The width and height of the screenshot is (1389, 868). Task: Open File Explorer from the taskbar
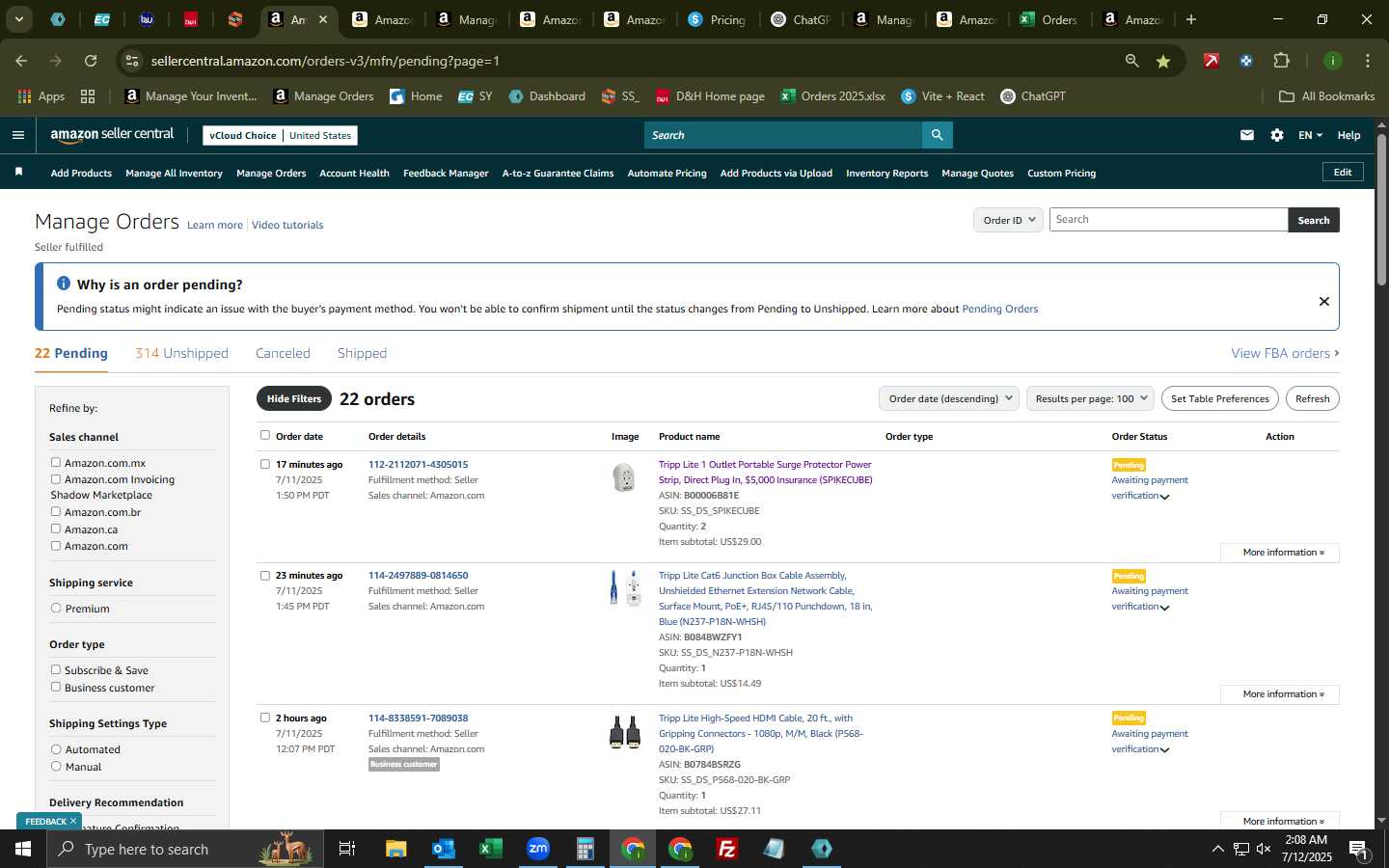pyautogui.click(x=396, y=849)
